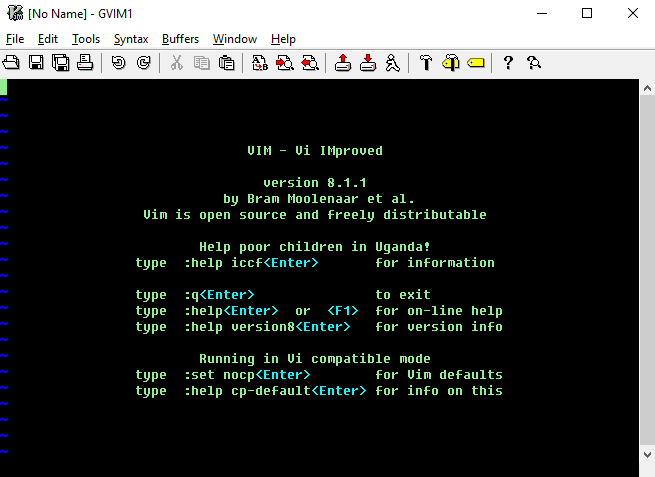This screenshot has height=477, width=655.
Task: Run Make with hammer icon
Action: pyautogui.click(x=426, y=63)
